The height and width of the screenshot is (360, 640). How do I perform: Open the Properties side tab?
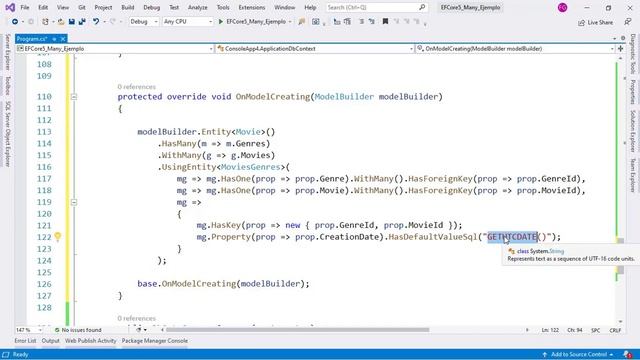click(x=633, y=92)
